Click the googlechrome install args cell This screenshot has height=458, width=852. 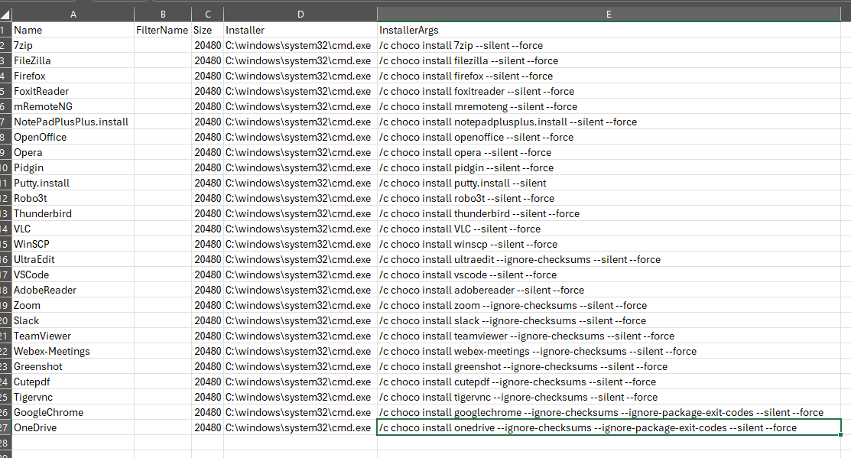tap(609, 412)
